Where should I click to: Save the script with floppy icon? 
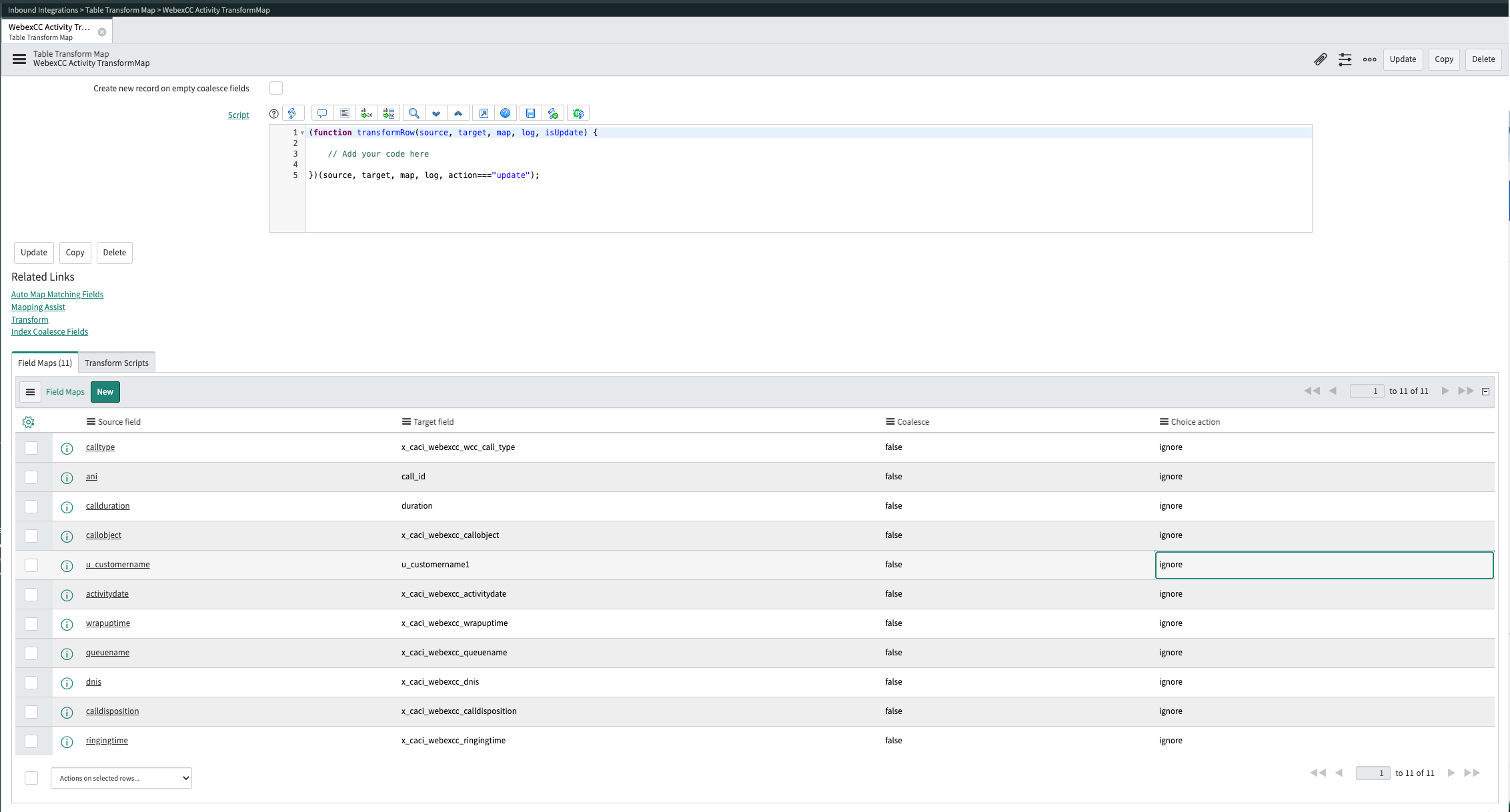pos(531,113)
